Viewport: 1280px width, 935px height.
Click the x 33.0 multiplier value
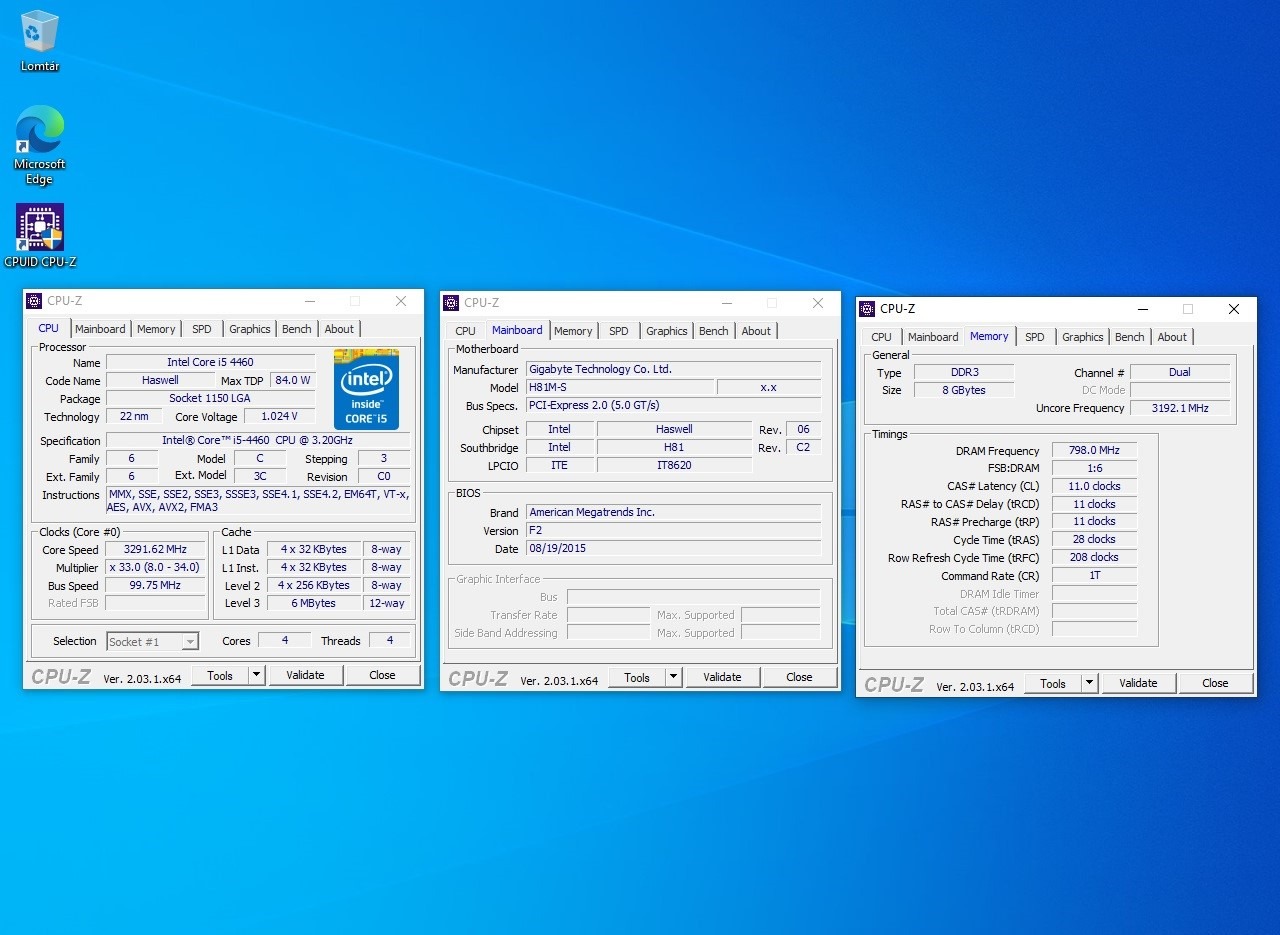click(155, 567)
